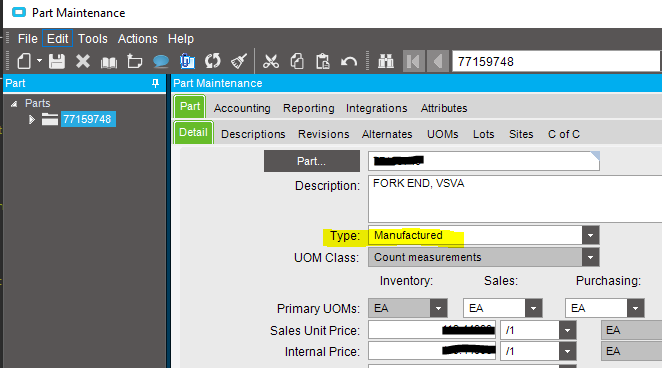Click the open folder arrow toolbar icon
The height and width of the screenshot is (368, 662).
135,62
